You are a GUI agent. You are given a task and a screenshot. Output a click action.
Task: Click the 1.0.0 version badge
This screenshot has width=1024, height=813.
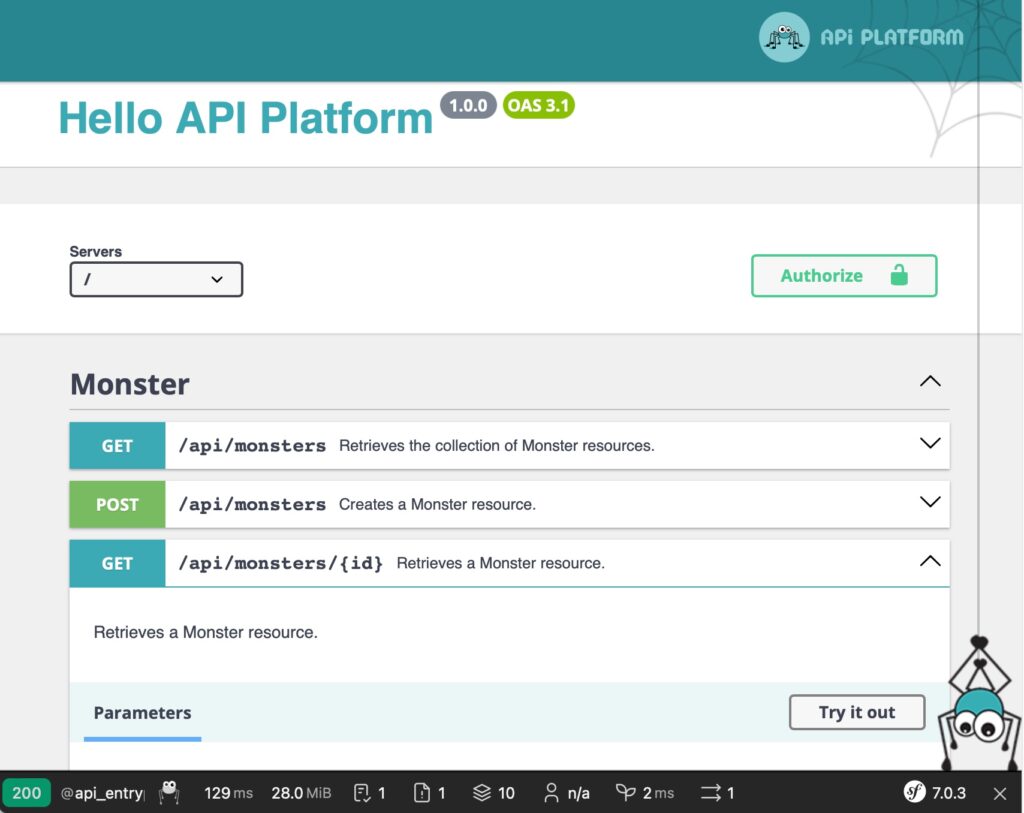[468, 105]
